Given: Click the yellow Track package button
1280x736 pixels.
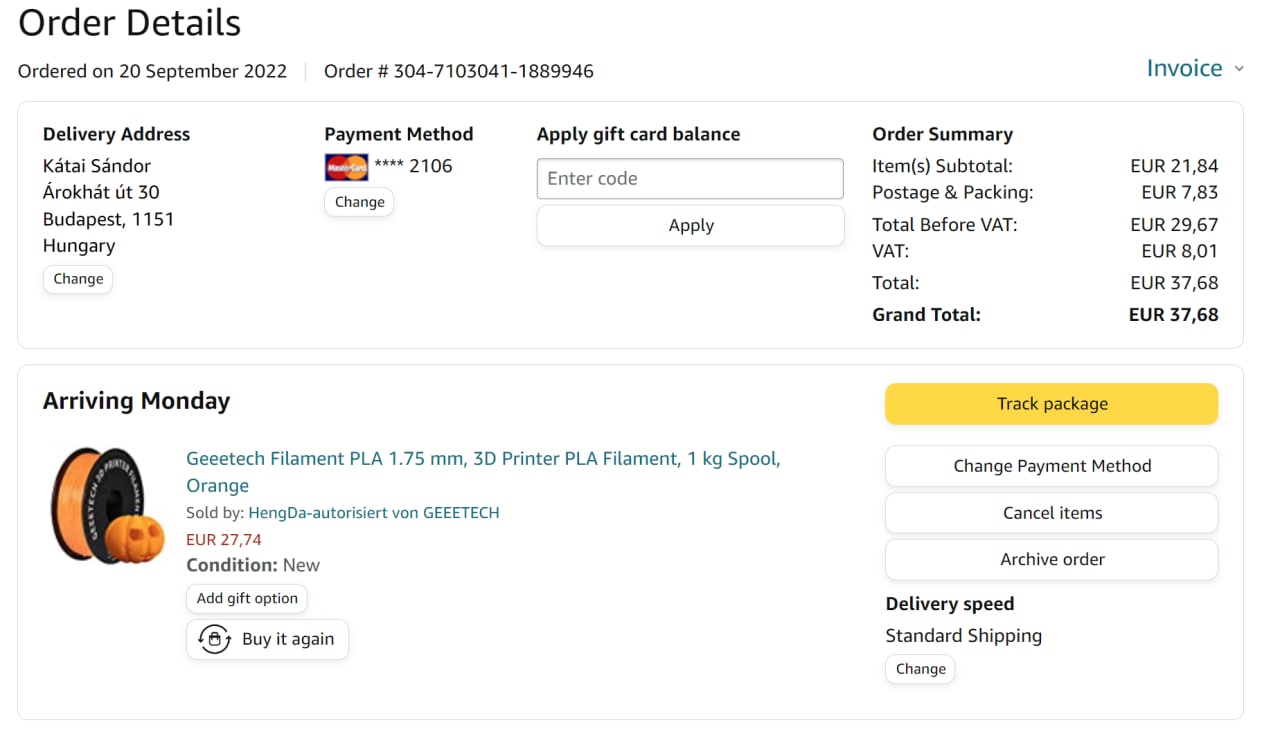Looking at the screenshot, I should (x=1051, y=404).
